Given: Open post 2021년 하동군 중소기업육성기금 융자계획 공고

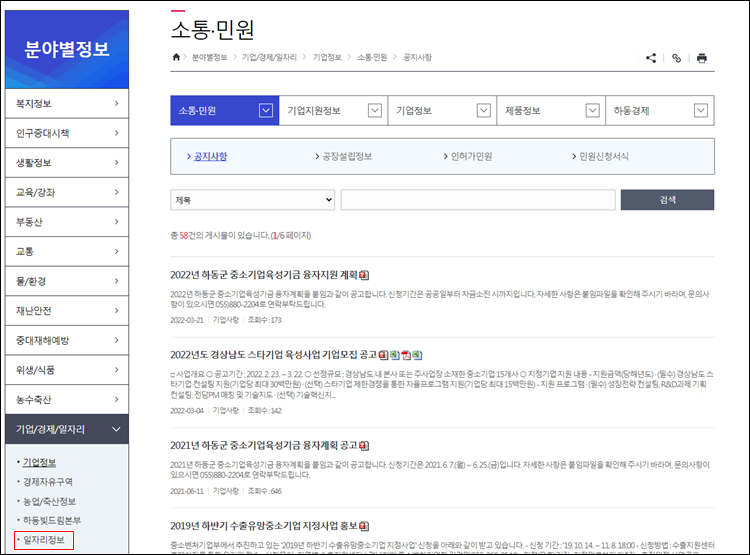Looking at the screenshot, I should (264, 445).
